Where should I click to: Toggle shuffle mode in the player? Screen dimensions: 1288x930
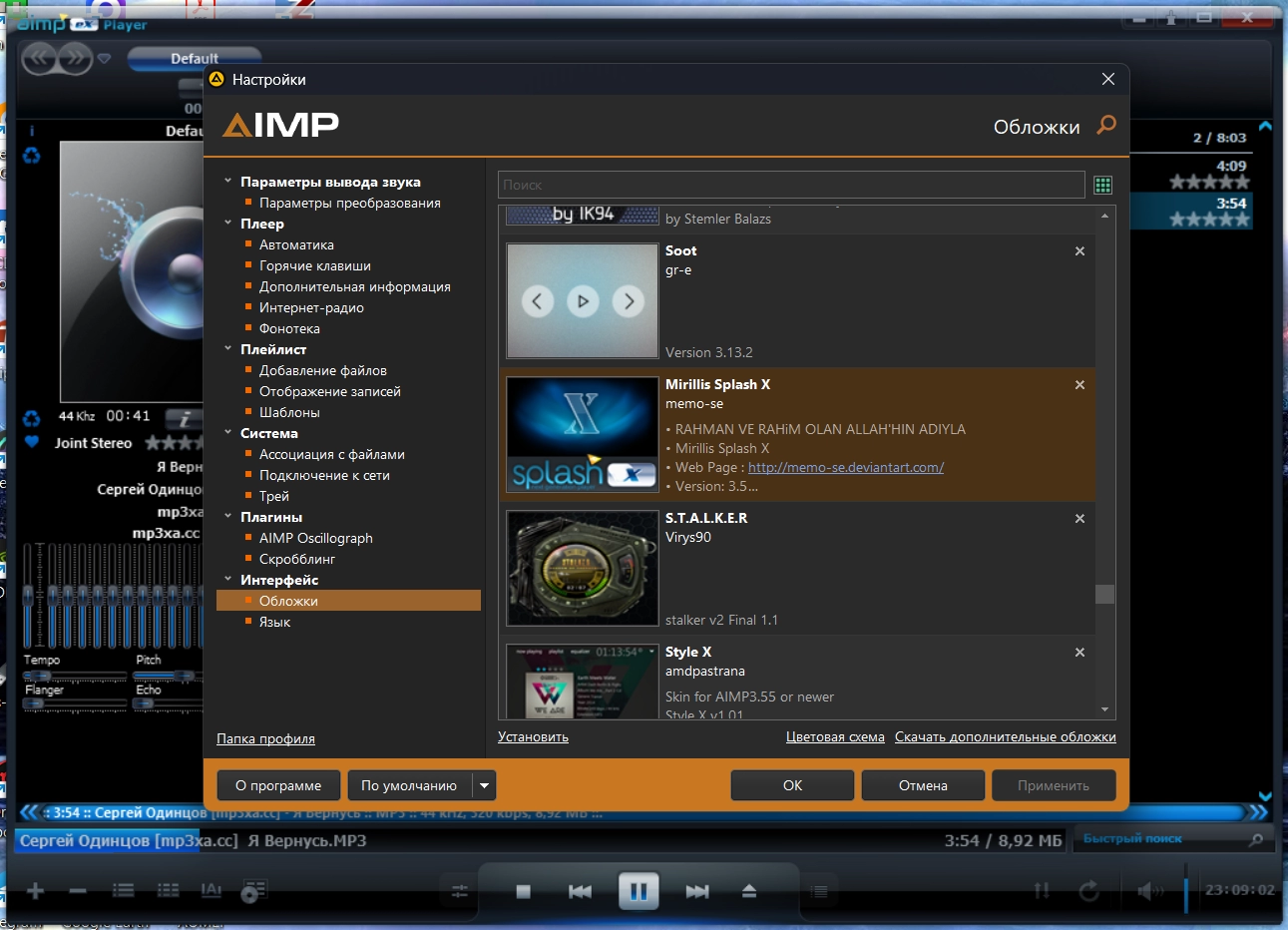coord(1042,890)
